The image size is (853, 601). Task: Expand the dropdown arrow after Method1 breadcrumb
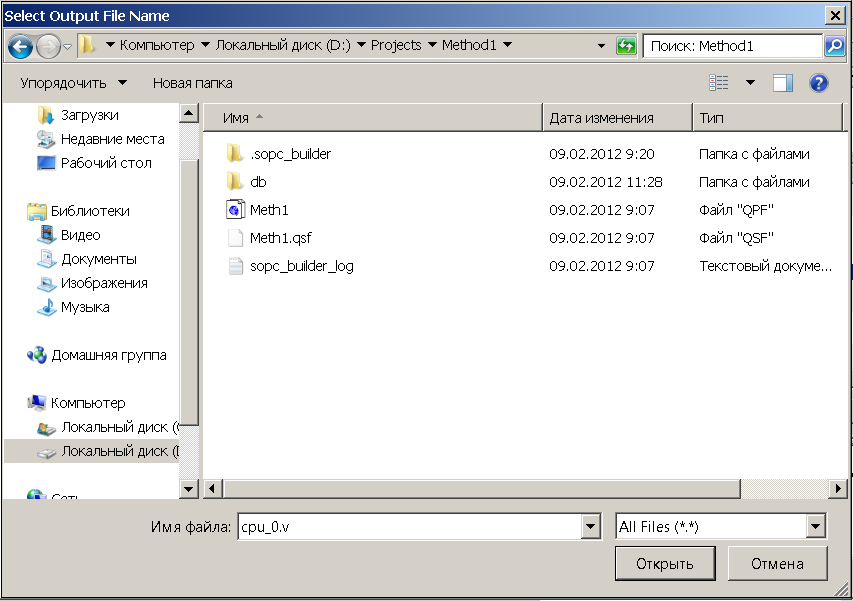coord(507,45)
